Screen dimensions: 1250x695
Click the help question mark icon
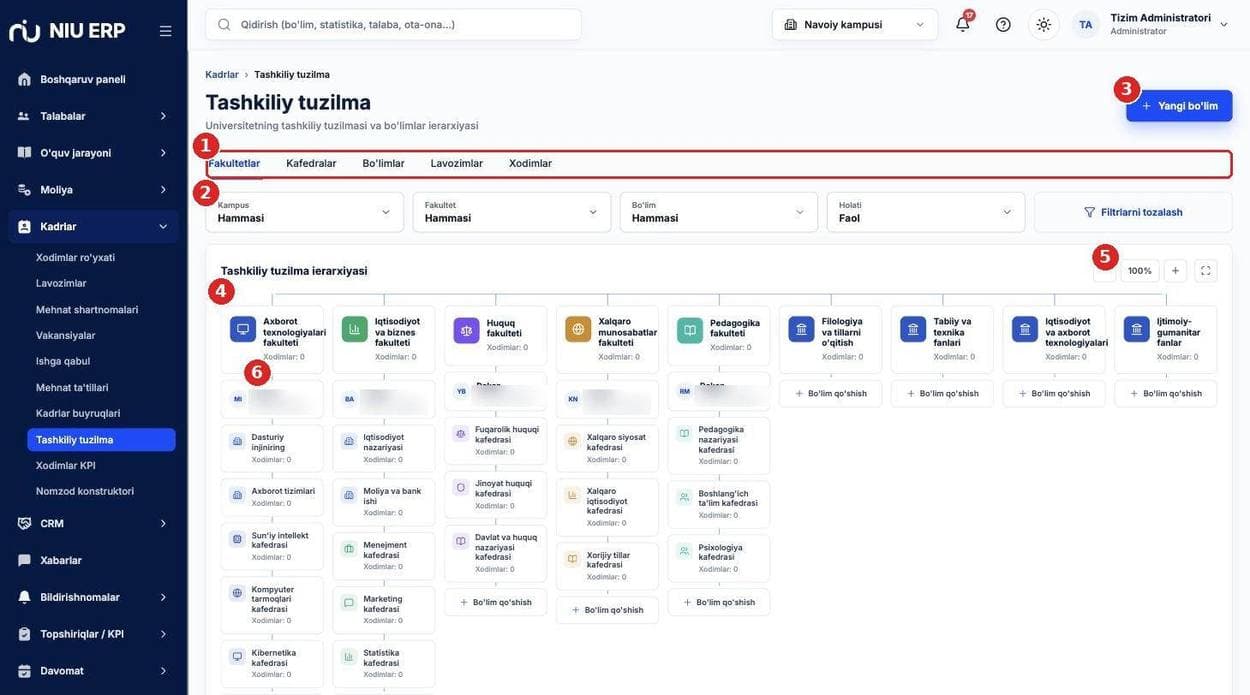1003,24
